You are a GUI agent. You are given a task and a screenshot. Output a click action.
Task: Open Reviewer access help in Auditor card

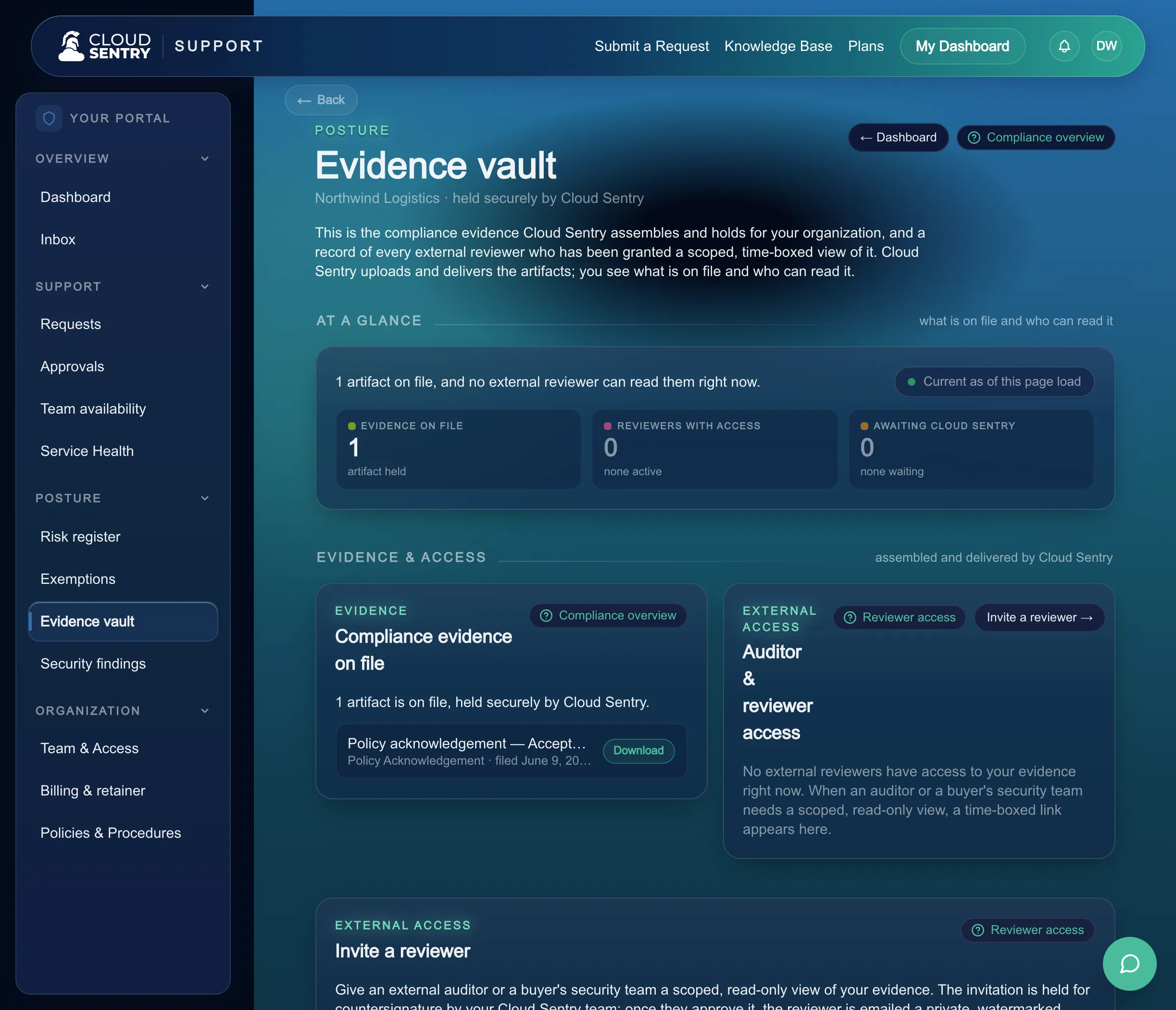coord(899,617)
